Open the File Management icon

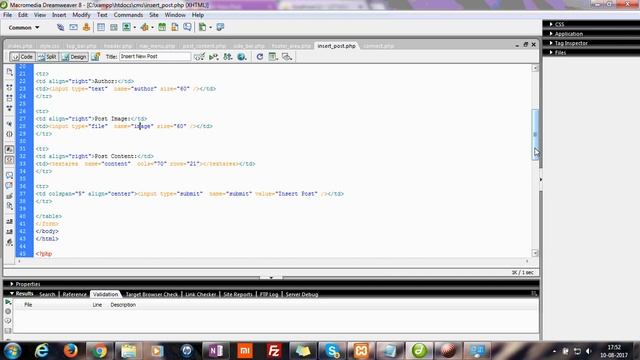tap(228, 57)
